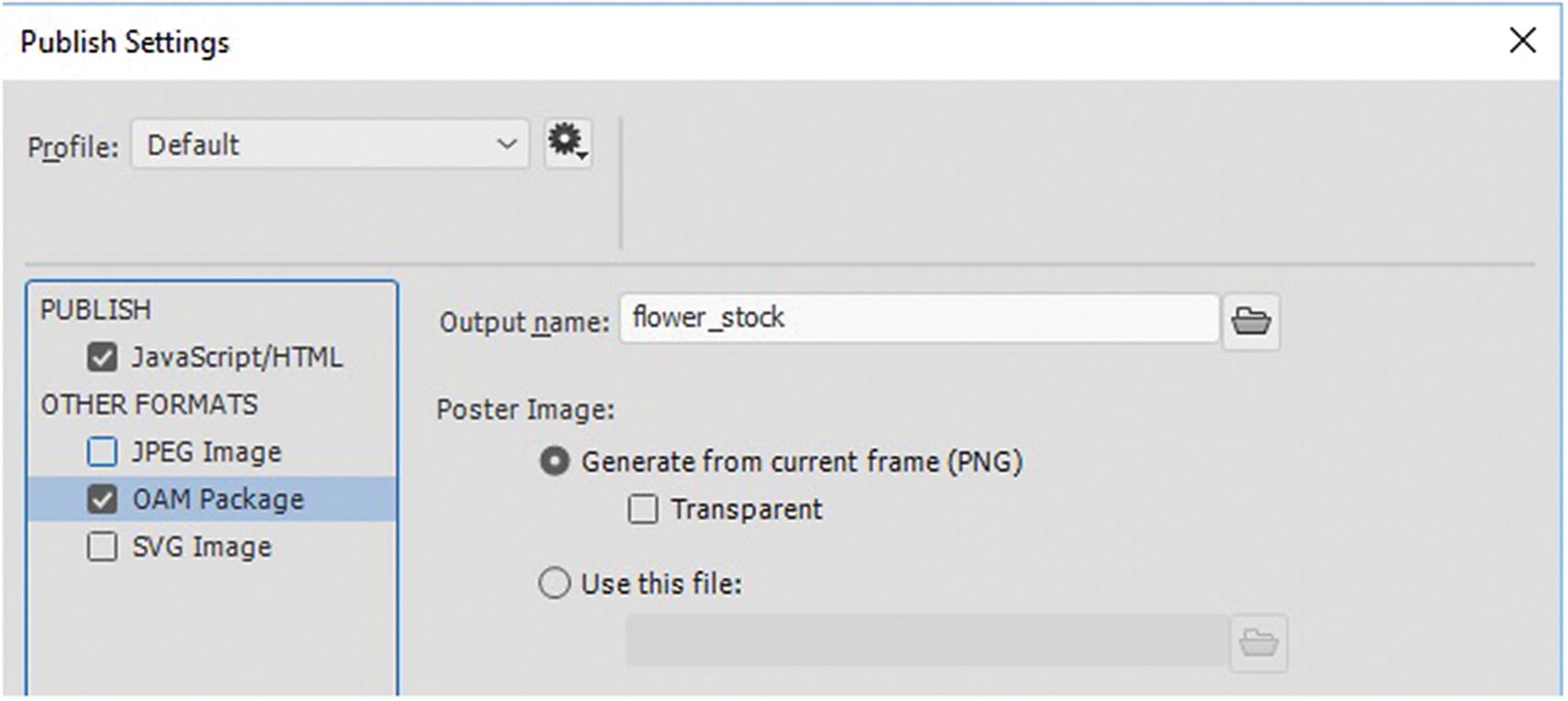The height and width of the screenshot is (701, 1568).
Task: Select the SVG Image entry label
Action: click(x=202, y=547)
